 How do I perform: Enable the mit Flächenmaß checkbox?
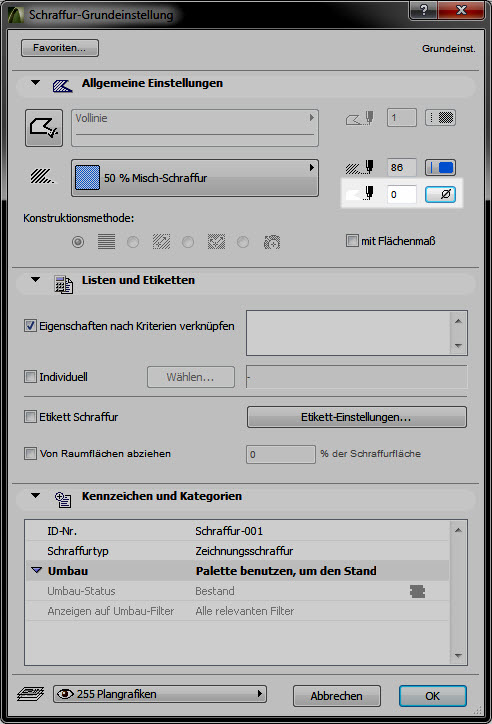coord(352,241)
